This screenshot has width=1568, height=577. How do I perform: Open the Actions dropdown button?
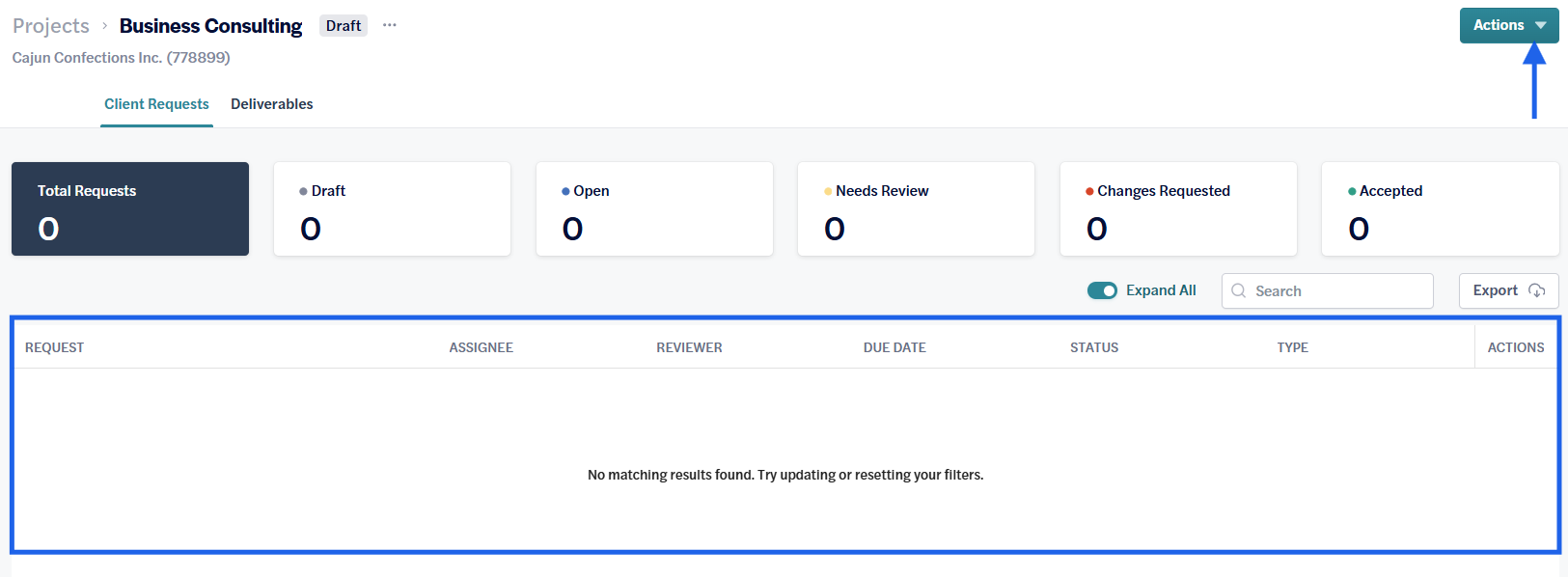pos(1508,25)
